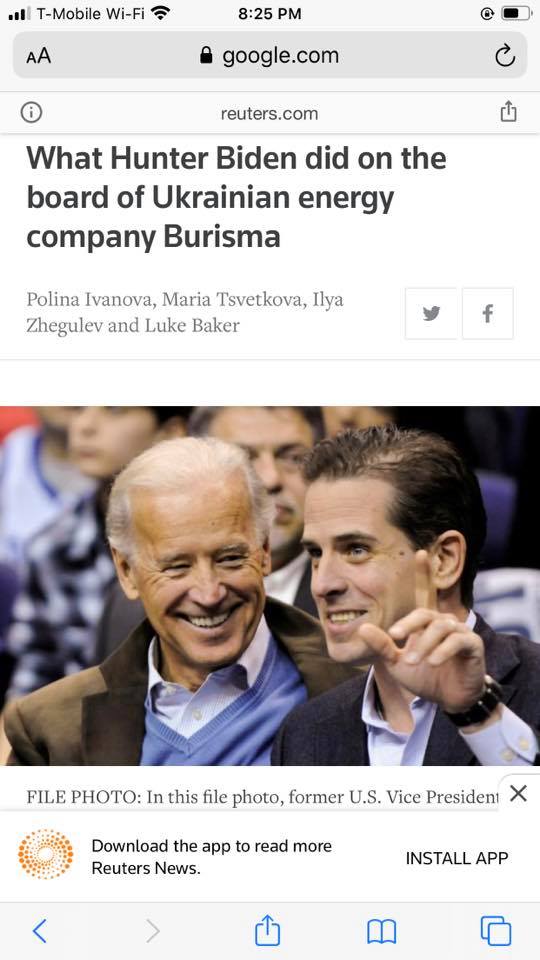Tap the Reuters orange dotted logo
Viewport: 540px width, 960px height.
tap(45, 854)
